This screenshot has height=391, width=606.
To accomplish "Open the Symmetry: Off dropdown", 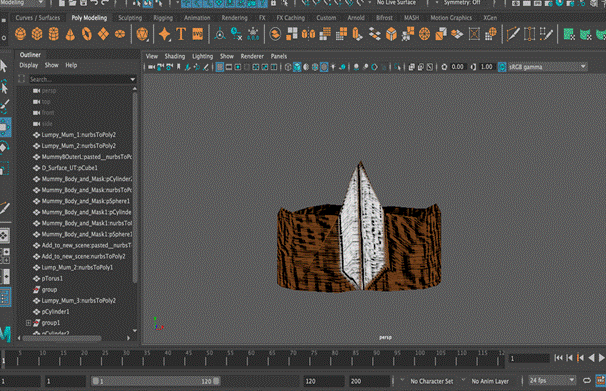I will [462, 3].
